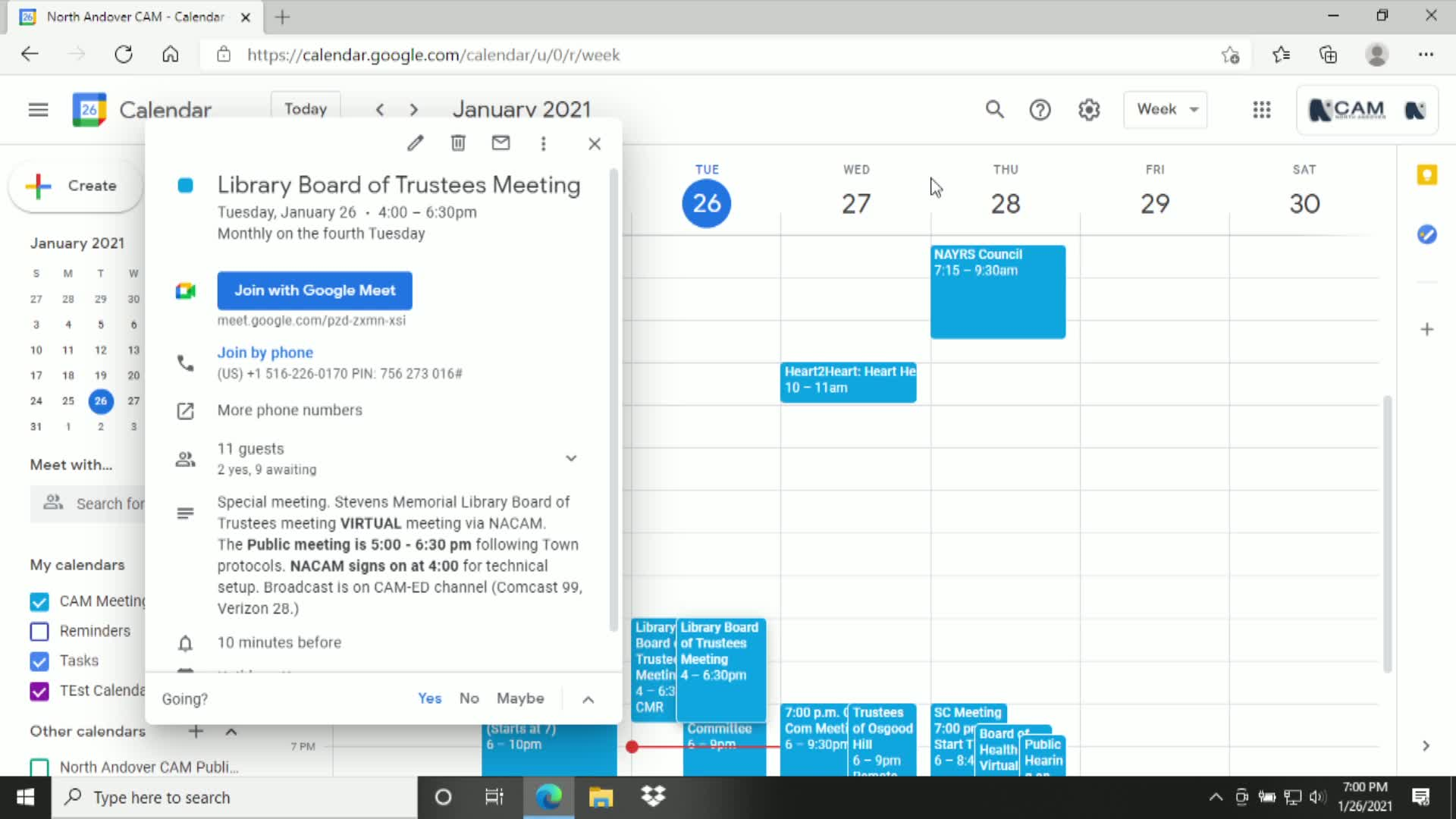This screenshot has height=819, width=1456.
Task: Delete event using the trash icon
Action: (458, 143)
